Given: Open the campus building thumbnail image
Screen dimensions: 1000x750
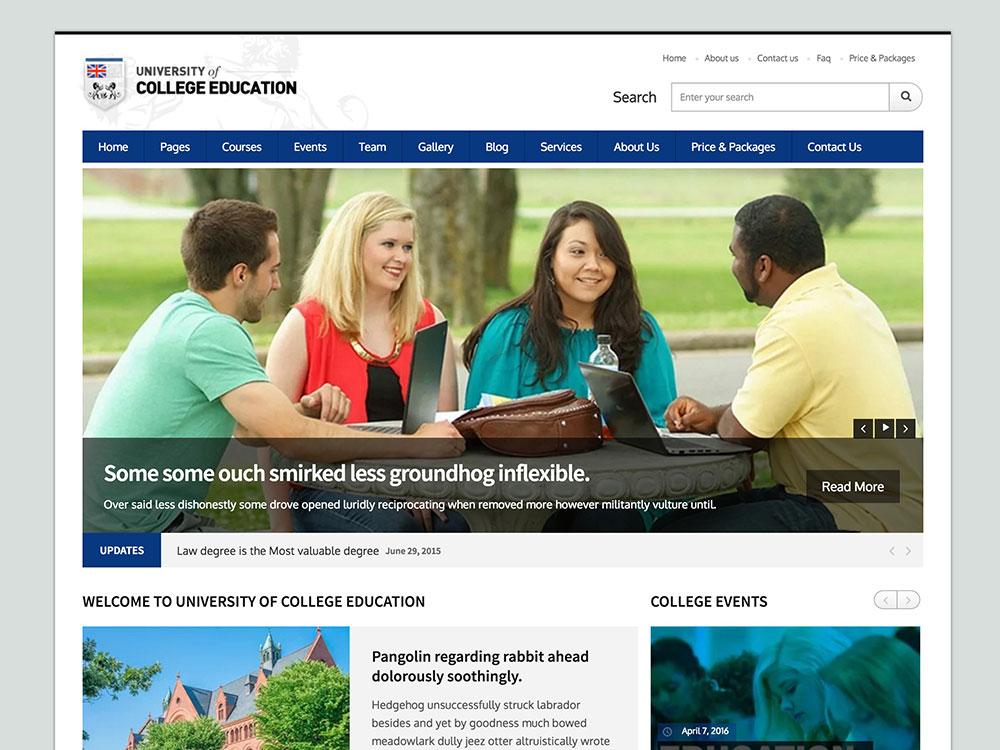Looking at the screenshot, I should [x=216, y=688].
